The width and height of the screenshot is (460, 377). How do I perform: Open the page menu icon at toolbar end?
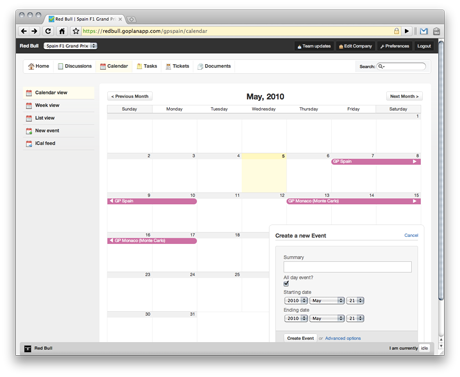pos(436,31)
